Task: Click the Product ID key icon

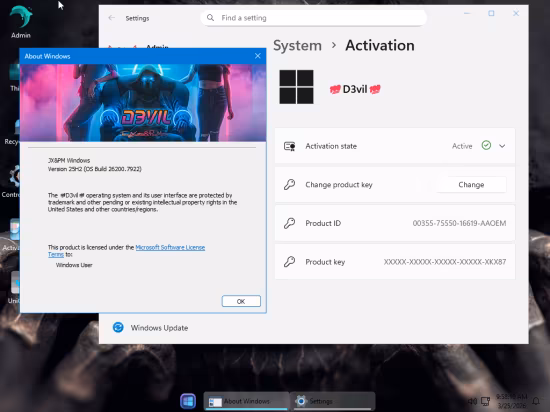Action: (x=289, y=223)
